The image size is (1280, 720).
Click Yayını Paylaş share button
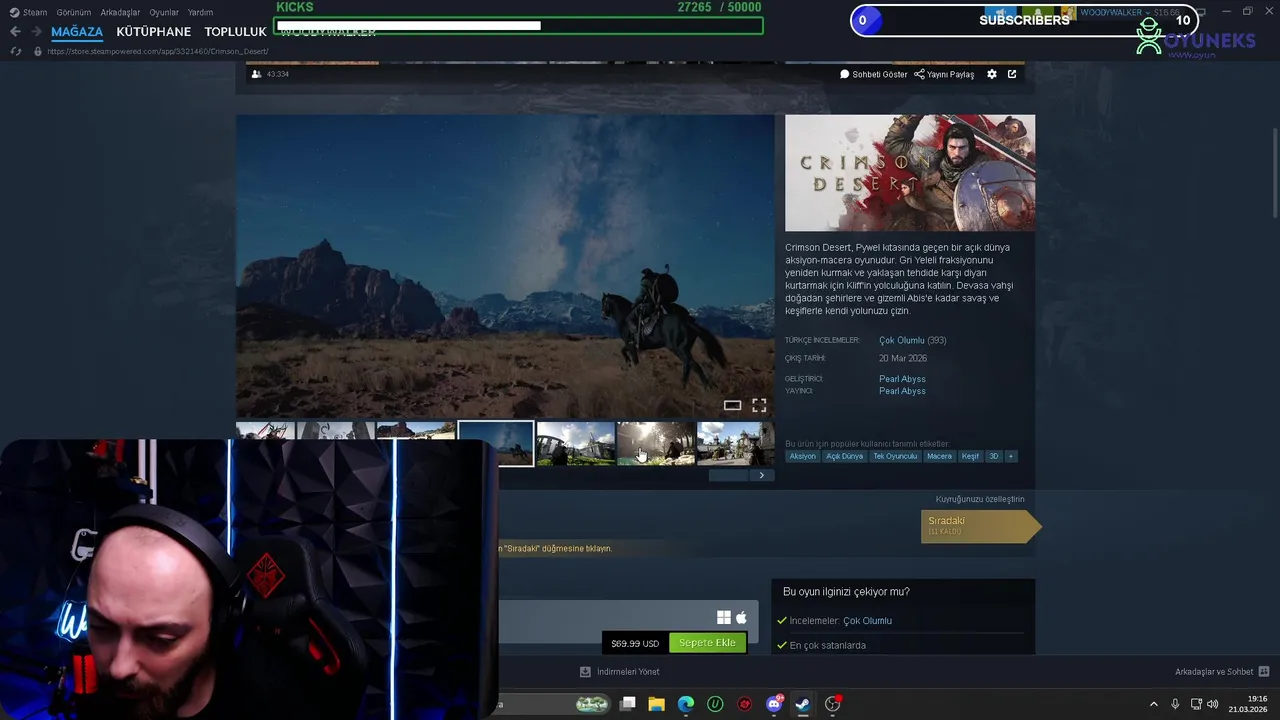(x=944, y=74)
